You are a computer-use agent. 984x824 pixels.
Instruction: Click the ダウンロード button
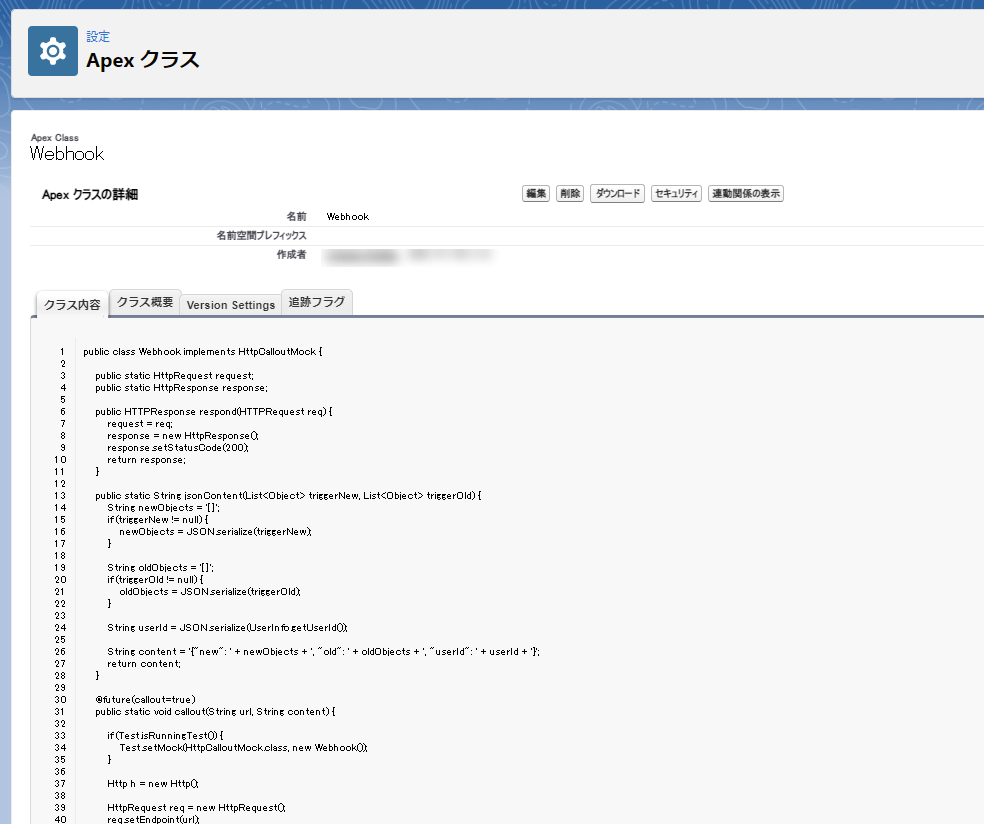click(x=618, y=193)
